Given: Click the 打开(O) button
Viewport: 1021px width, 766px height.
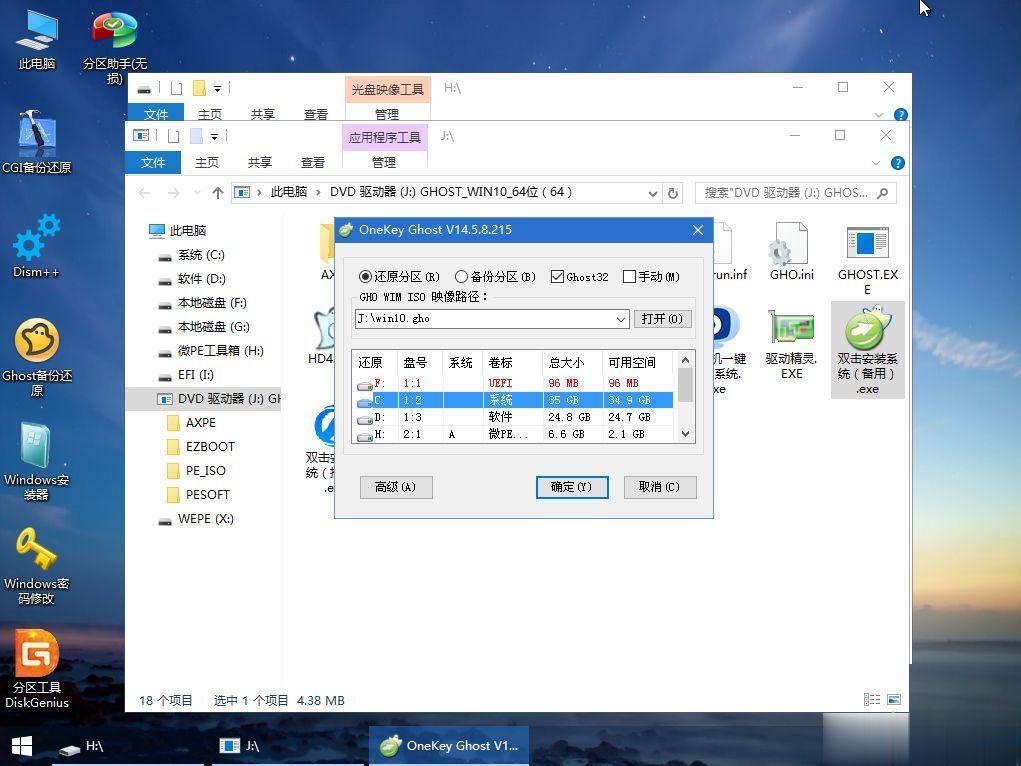Looking at the screenshot, I should click(x=662, y=319).
